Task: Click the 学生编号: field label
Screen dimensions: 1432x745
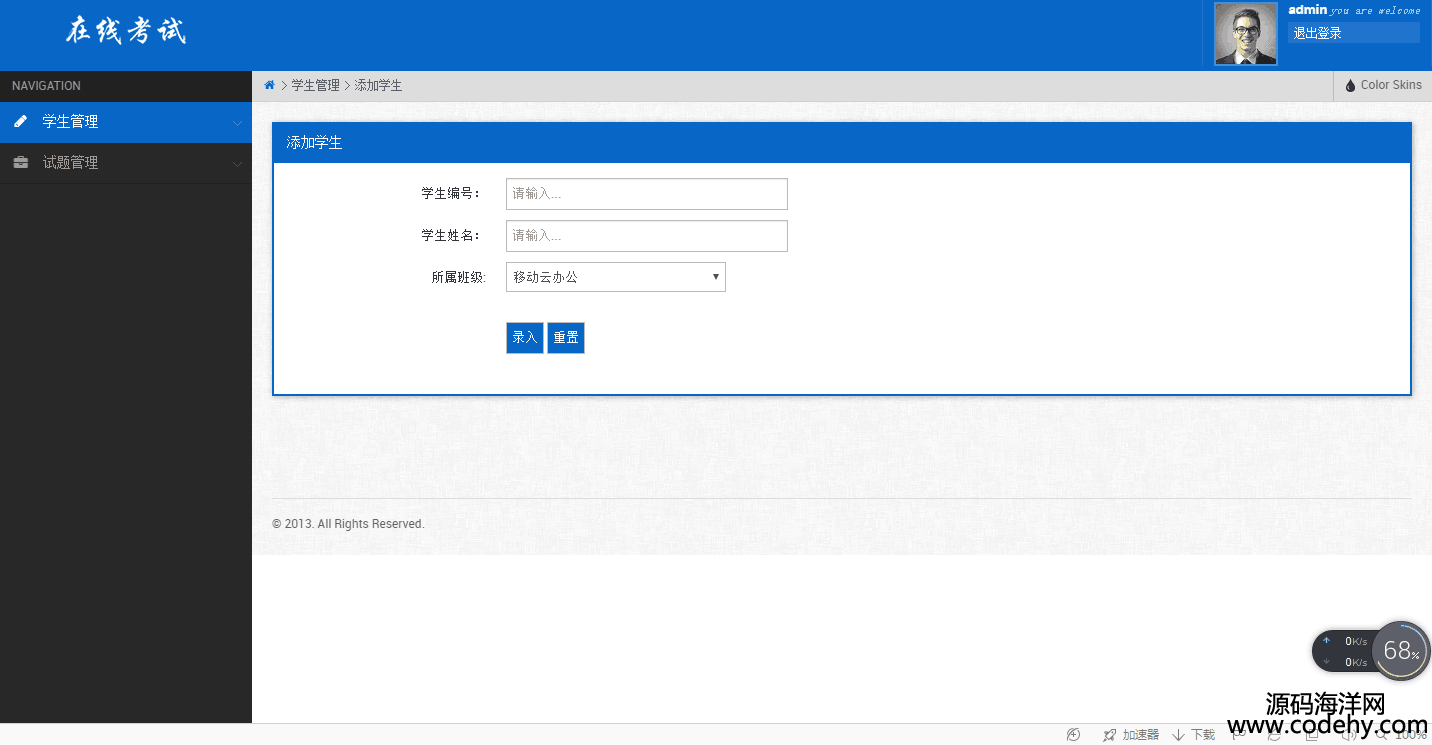Action: 451,193
